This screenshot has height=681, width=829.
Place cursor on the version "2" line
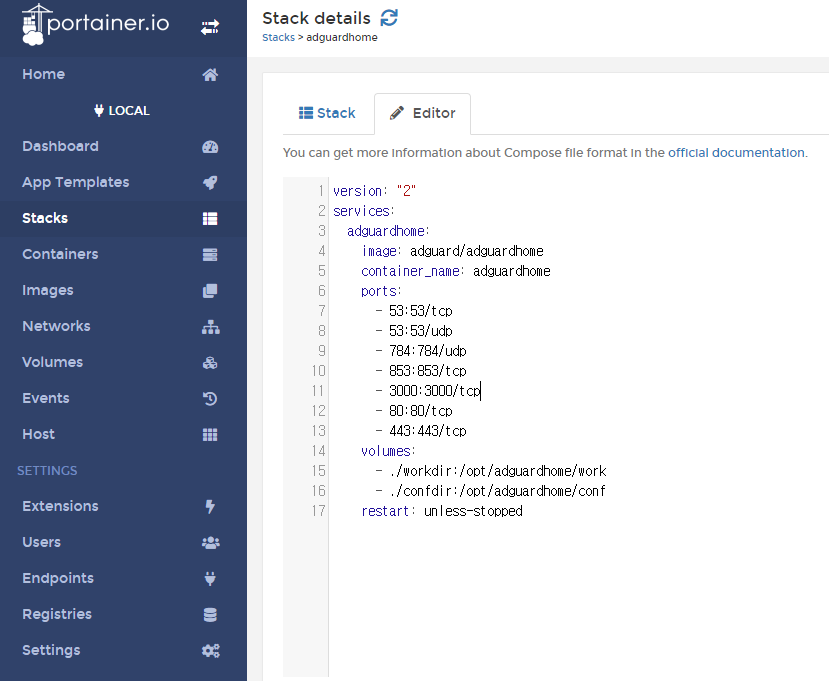(x=374, y=191)
